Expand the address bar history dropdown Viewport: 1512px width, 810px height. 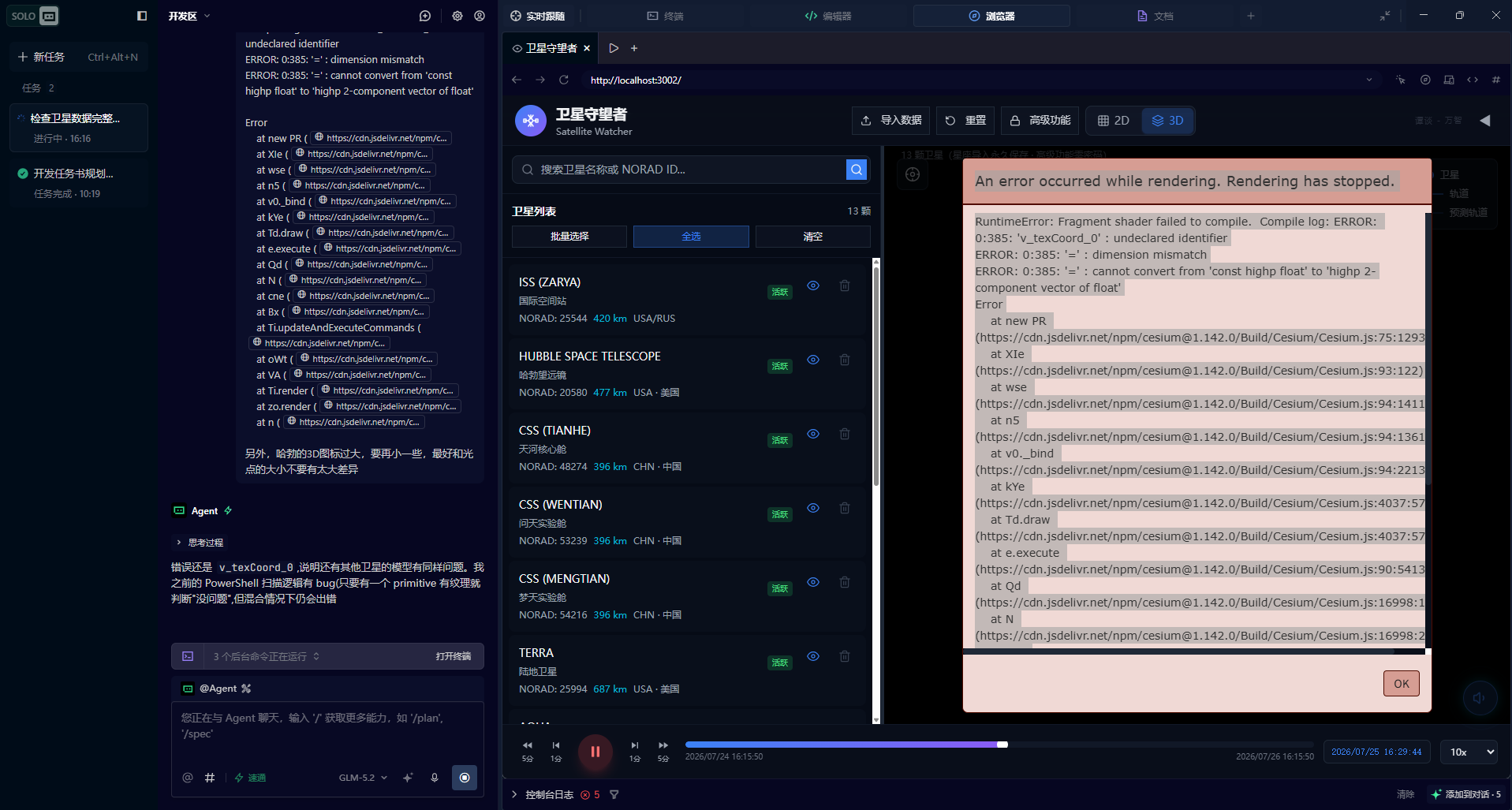click(1369, 80)
